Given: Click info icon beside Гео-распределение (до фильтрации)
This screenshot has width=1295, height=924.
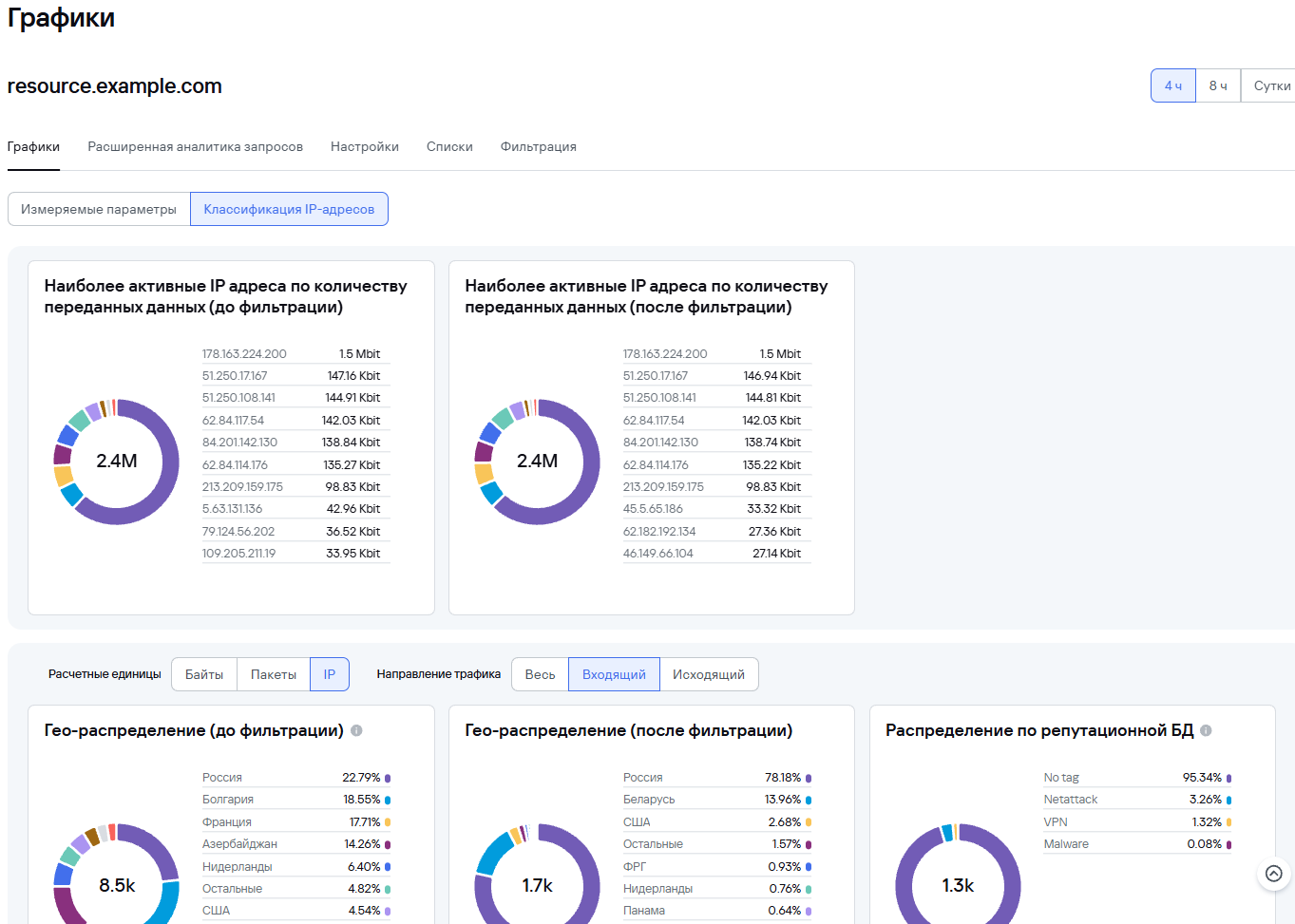Looking at the screenshot, I should pyautogui.click(x=356, y=730).
